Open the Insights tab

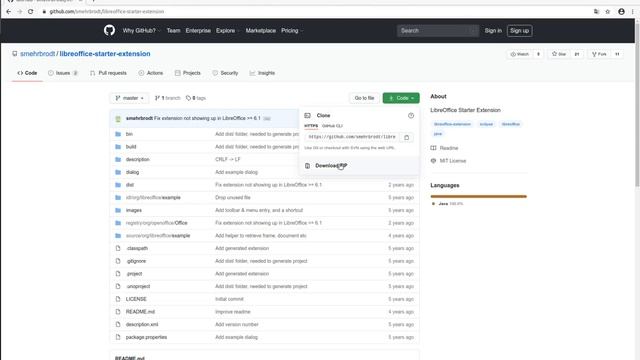coord(262,73)
